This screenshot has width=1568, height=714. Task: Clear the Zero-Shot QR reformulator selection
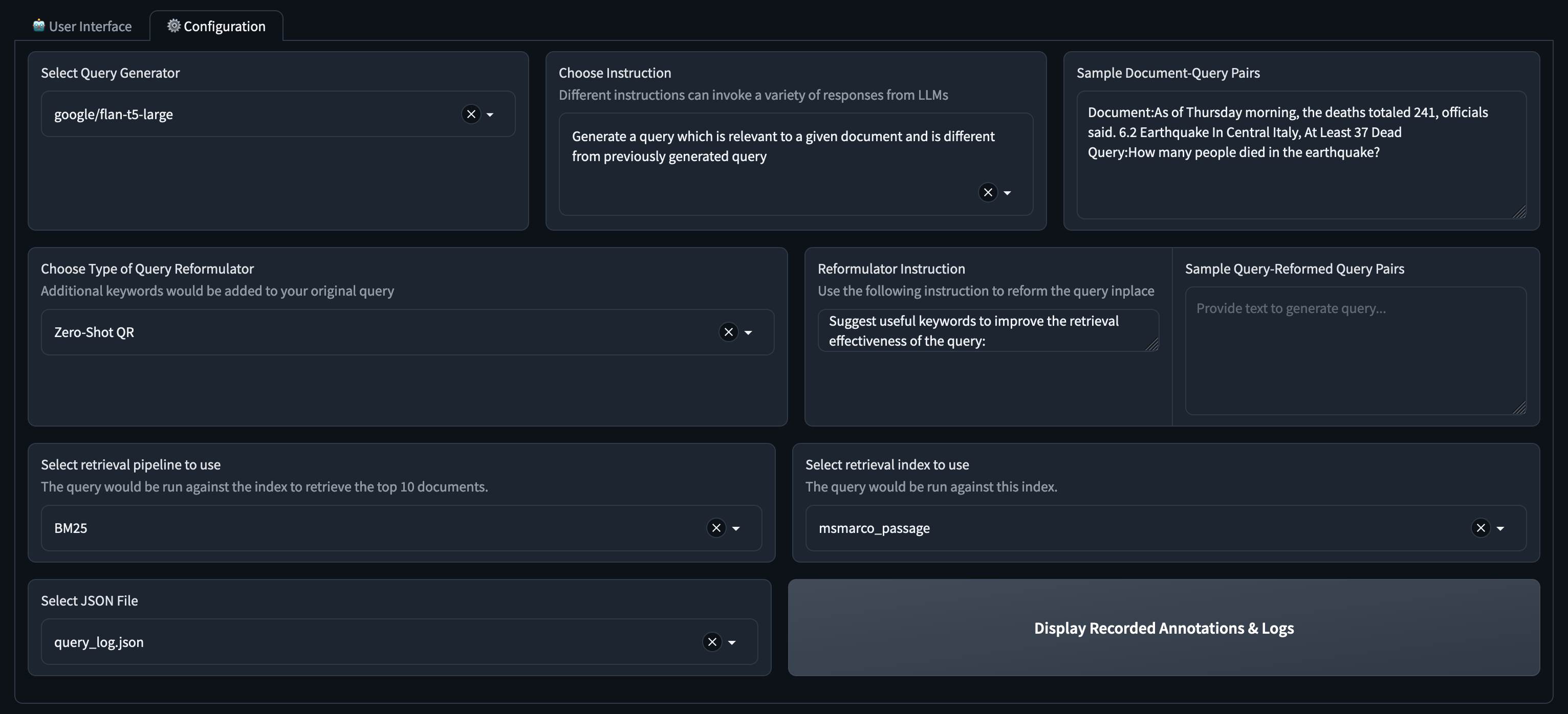(728, 332)
